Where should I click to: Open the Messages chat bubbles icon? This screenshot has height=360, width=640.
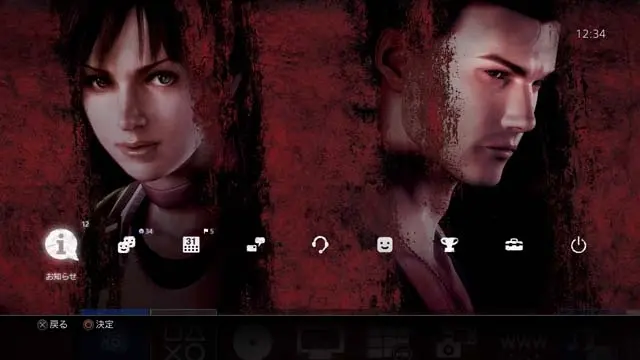[x=256, y=245]
